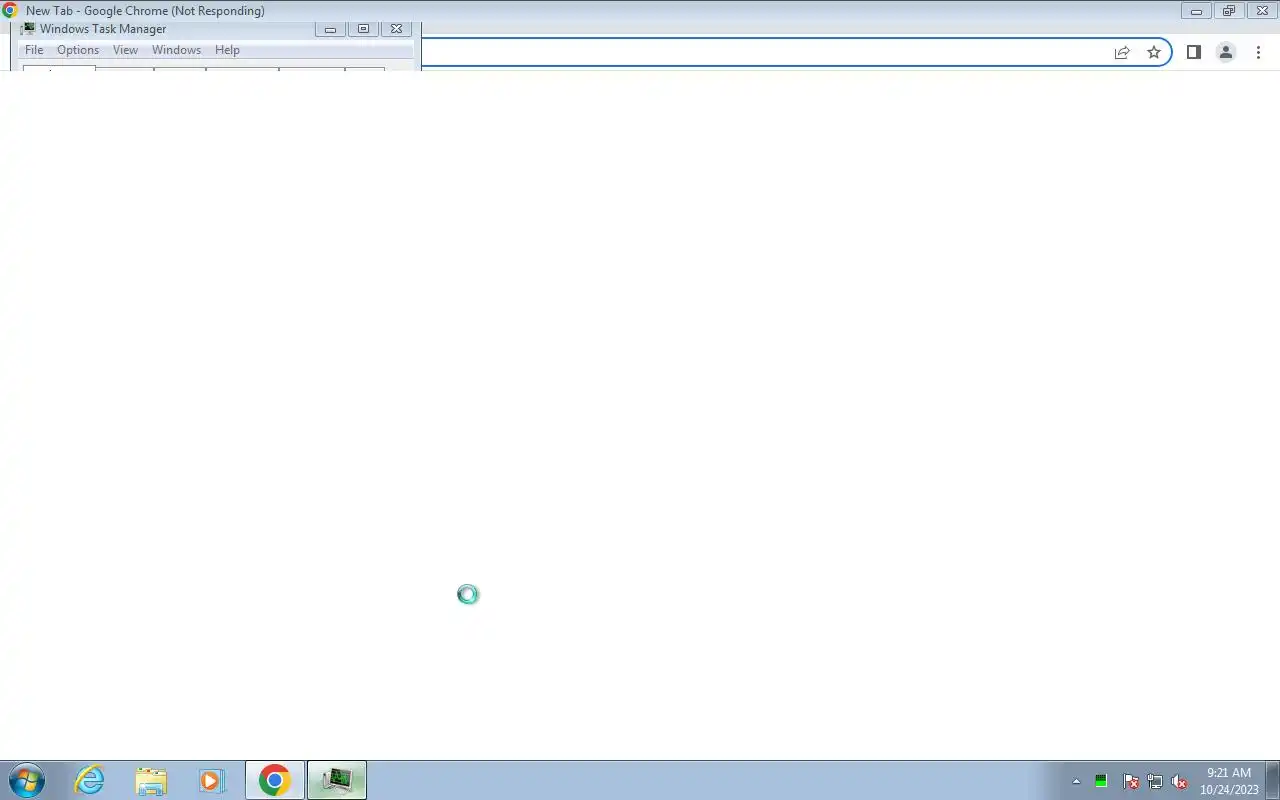Click Show Desktop strip at taskbar end
1280x800 pixels.
[1272, 780]
